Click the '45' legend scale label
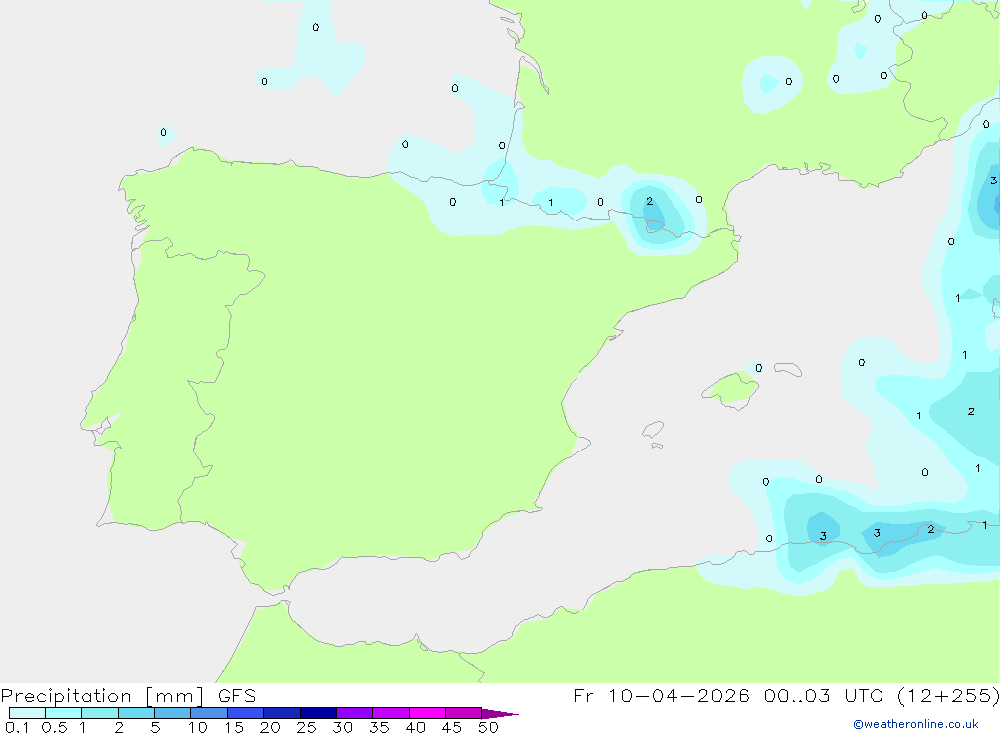1000x733 pixels. click(x=452, y=727)
